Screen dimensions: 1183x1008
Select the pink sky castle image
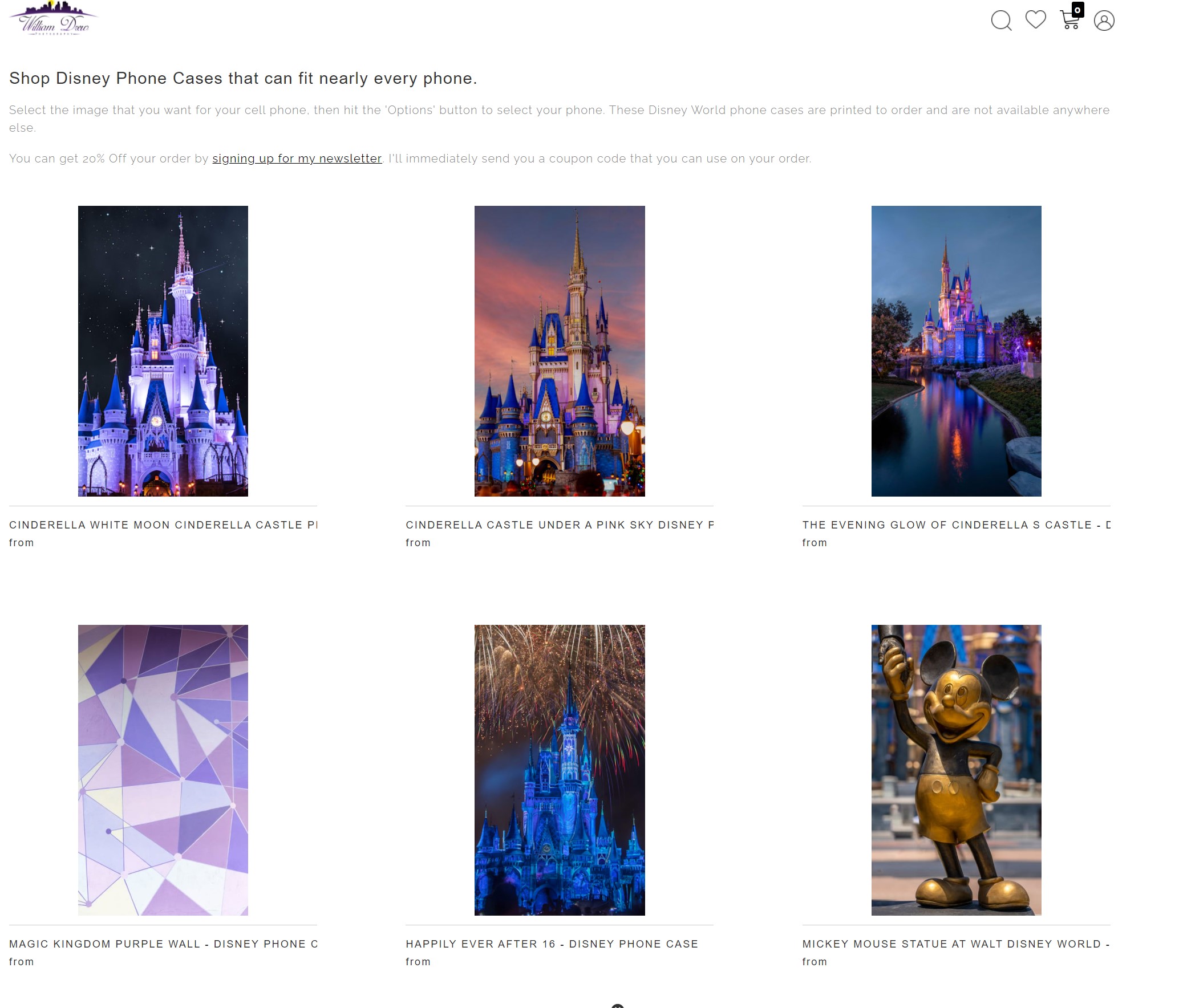coord(560,351)
